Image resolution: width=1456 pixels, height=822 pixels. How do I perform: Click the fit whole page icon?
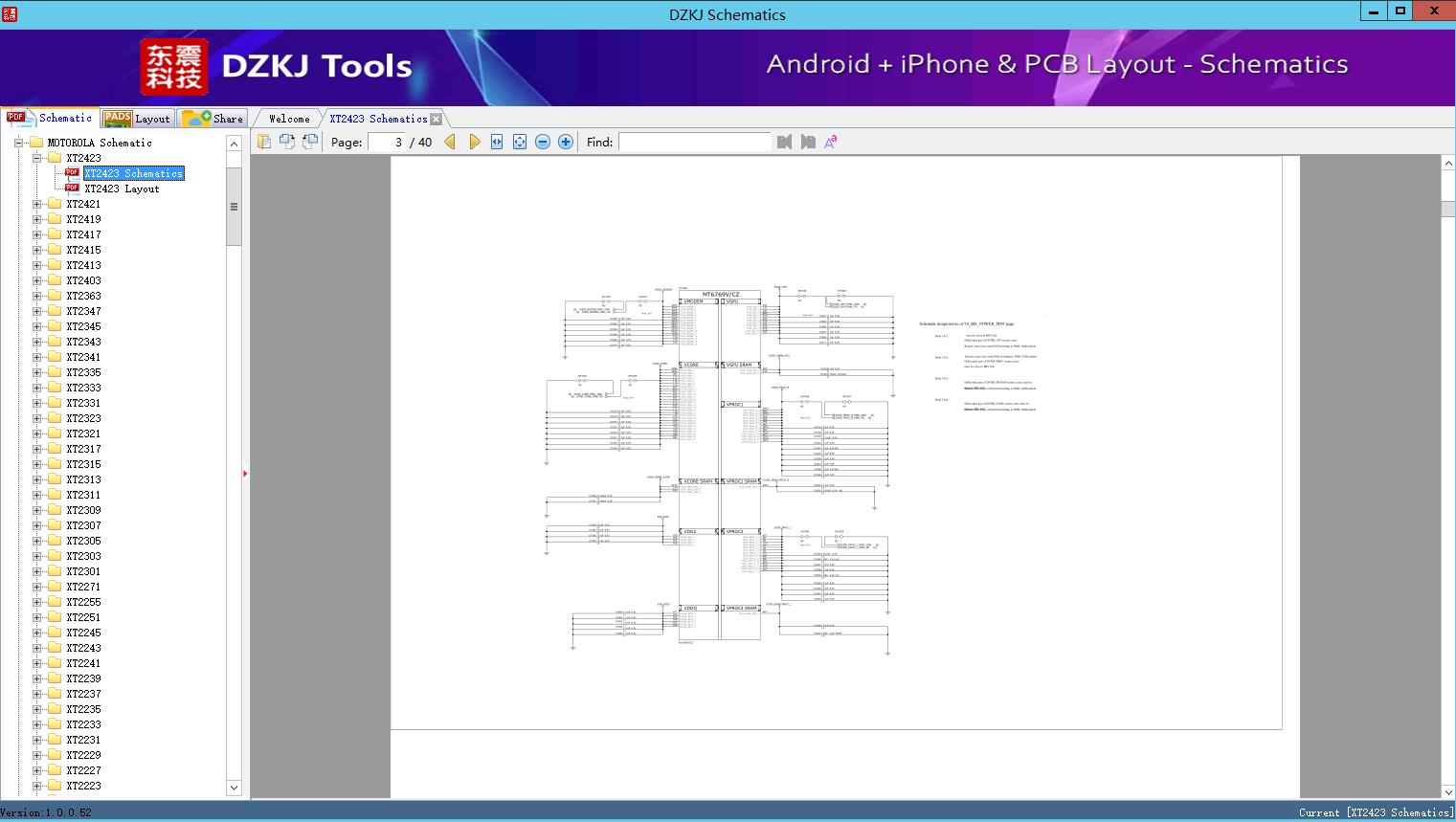pos(520,142)
